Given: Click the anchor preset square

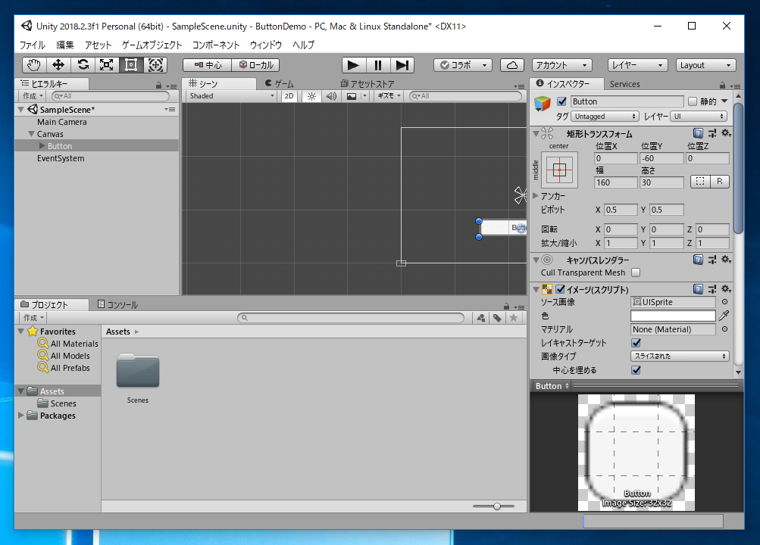Looking at the screenshot, I should (559, 170).
